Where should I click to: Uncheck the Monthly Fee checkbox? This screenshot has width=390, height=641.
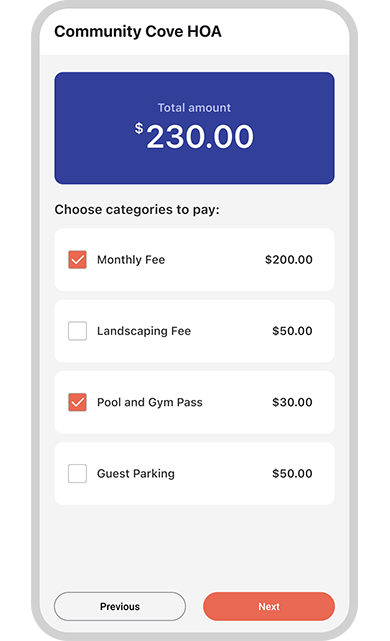pos(77,260)
